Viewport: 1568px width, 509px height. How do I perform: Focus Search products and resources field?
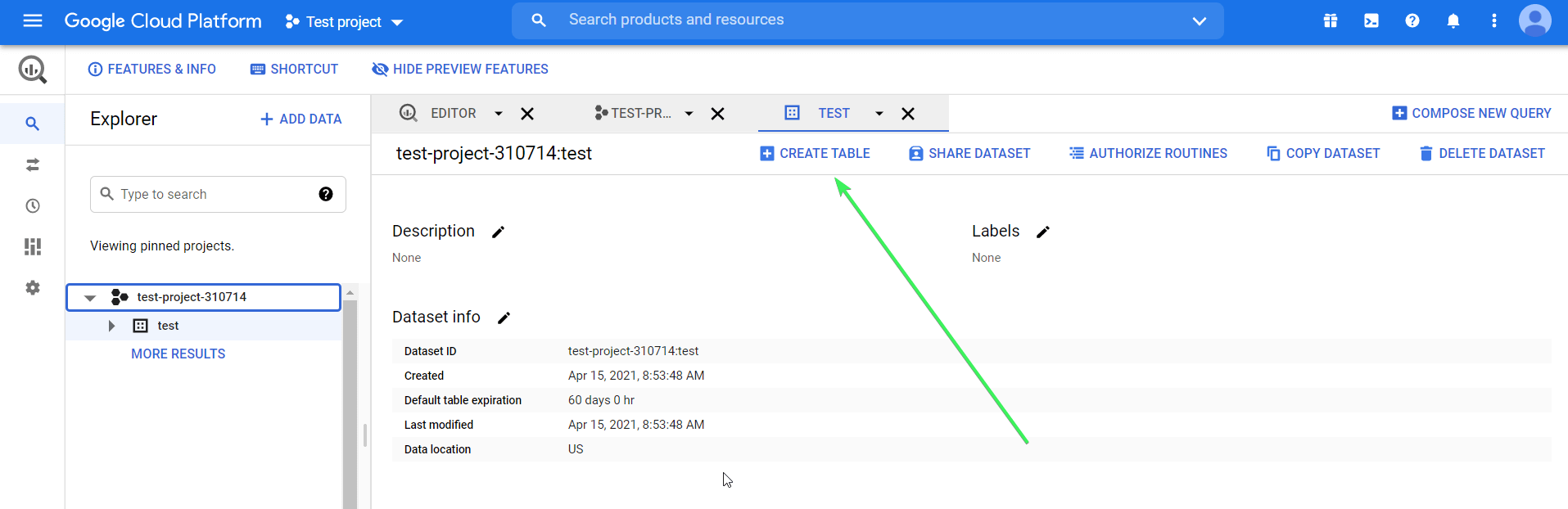[x=868, y=20]
